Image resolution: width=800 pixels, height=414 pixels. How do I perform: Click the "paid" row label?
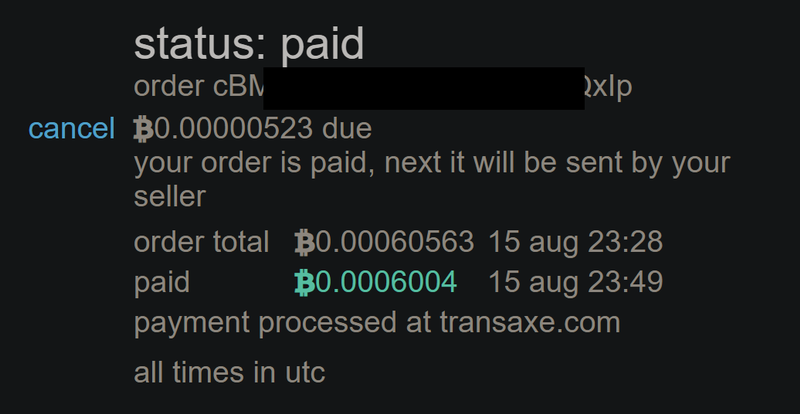pos(162,283)
